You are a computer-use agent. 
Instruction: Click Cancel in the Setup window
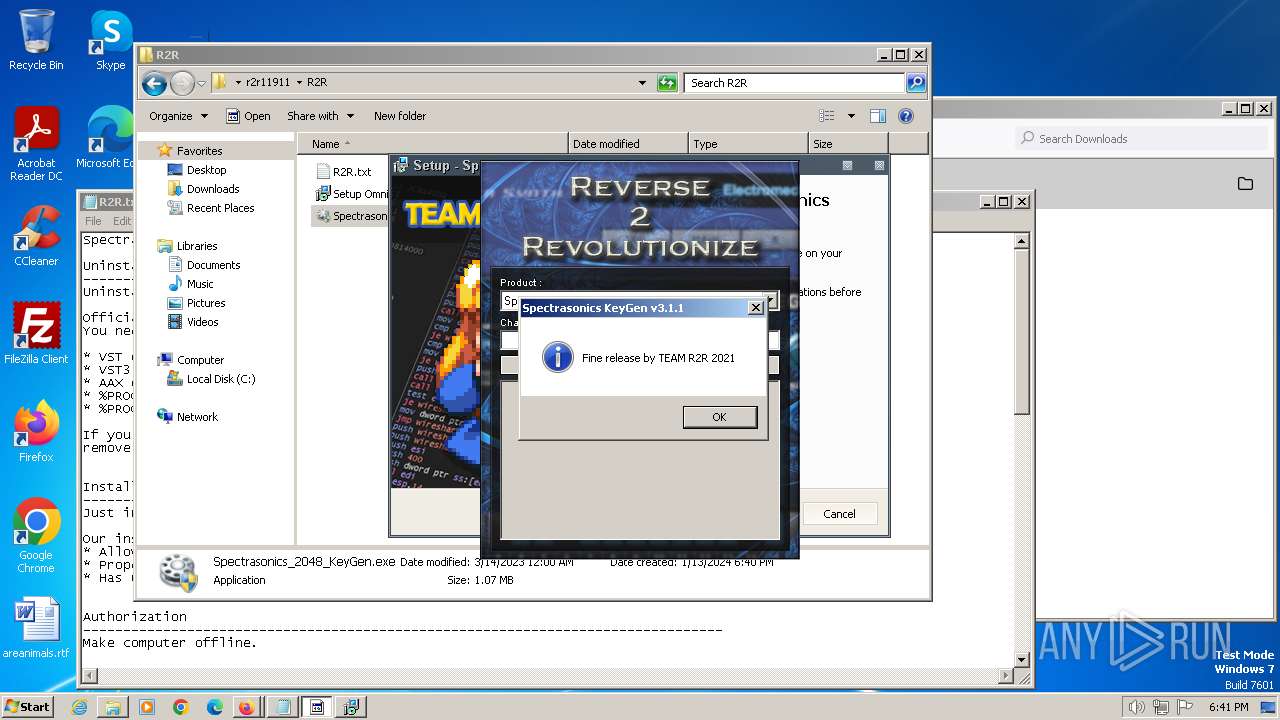pos(839,514)
